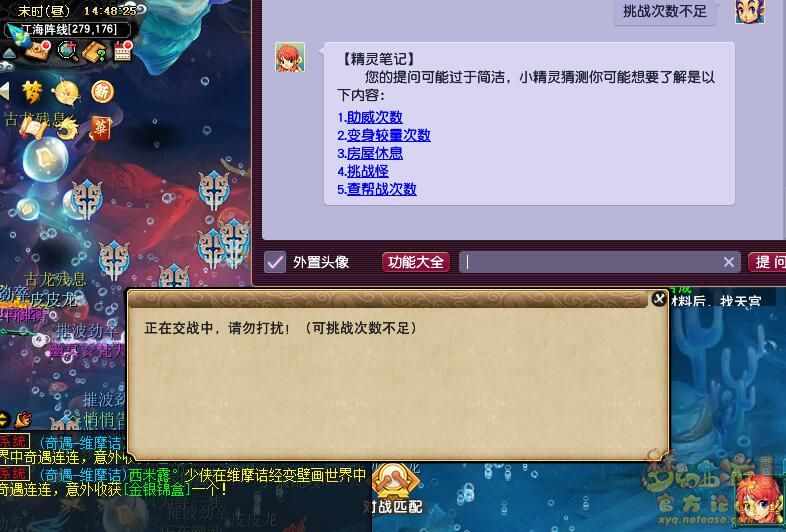
Task: Collapse the icon row with left arrow
Action: pos(5,91)
